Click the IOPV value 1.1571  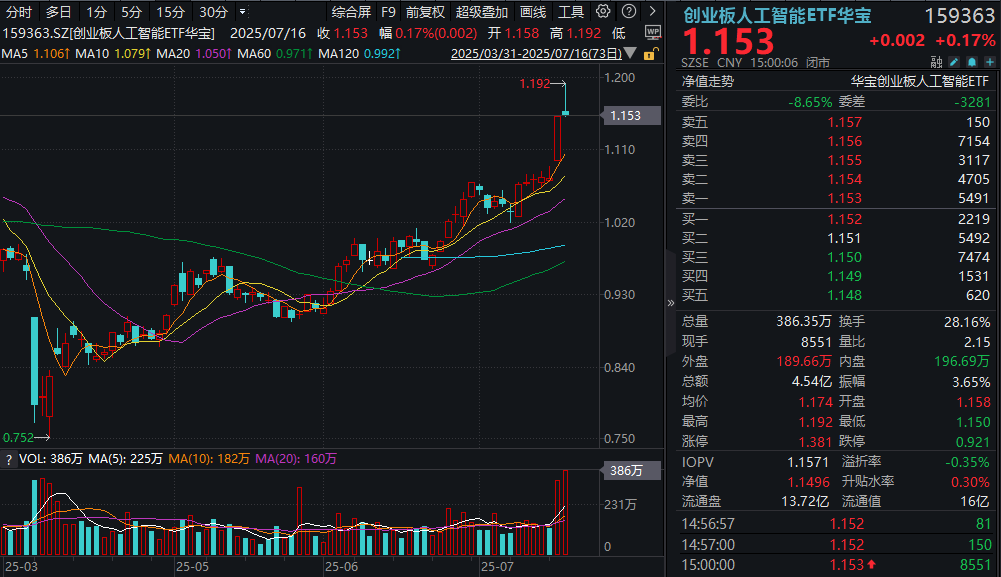808,462
